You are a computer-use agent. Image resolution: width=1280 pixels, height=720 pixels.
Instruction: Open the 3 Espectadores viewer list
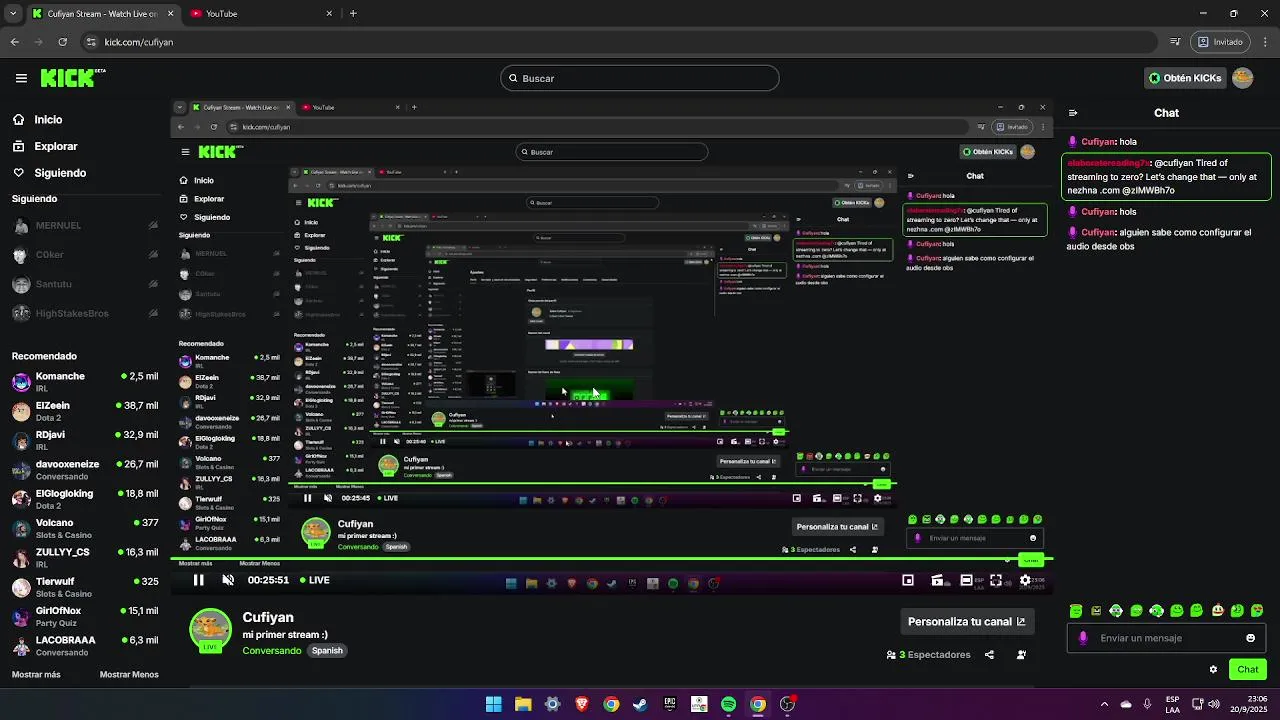point(928,655)
